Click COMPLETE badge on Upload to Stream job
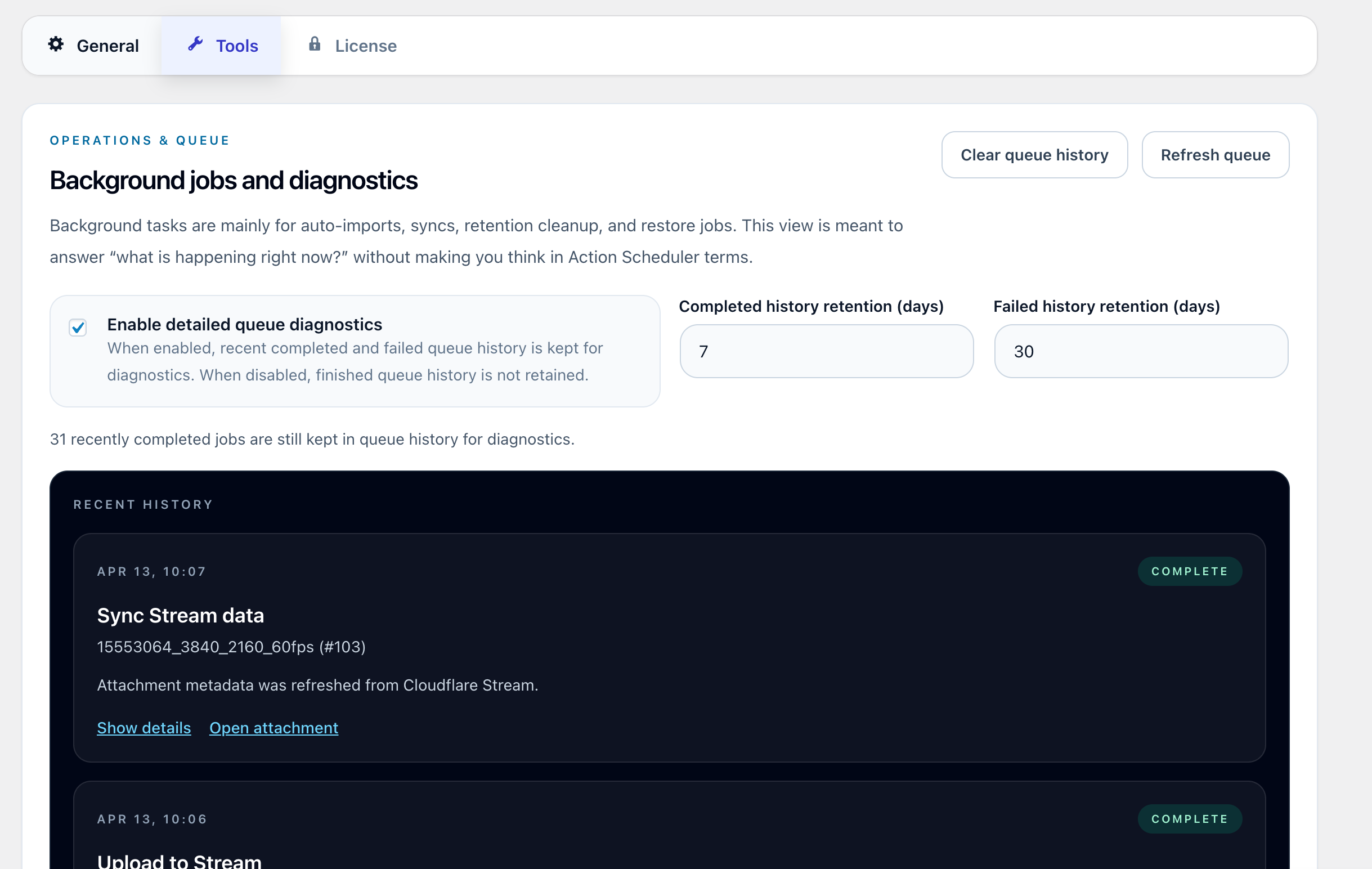1372x869 pixels. (x=1189, y=819)
